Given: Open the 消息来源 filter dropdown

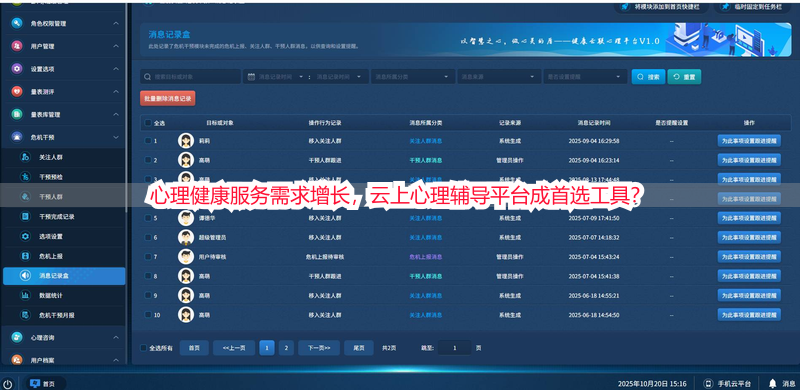Looking at the screenshot, I should (499, 77).
